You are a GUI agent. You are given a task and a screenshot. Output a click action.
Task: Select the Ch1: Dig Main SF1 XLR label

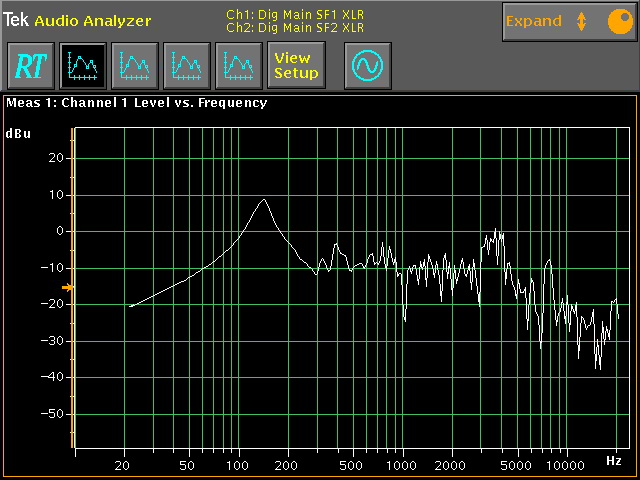[x=294, y=15]
